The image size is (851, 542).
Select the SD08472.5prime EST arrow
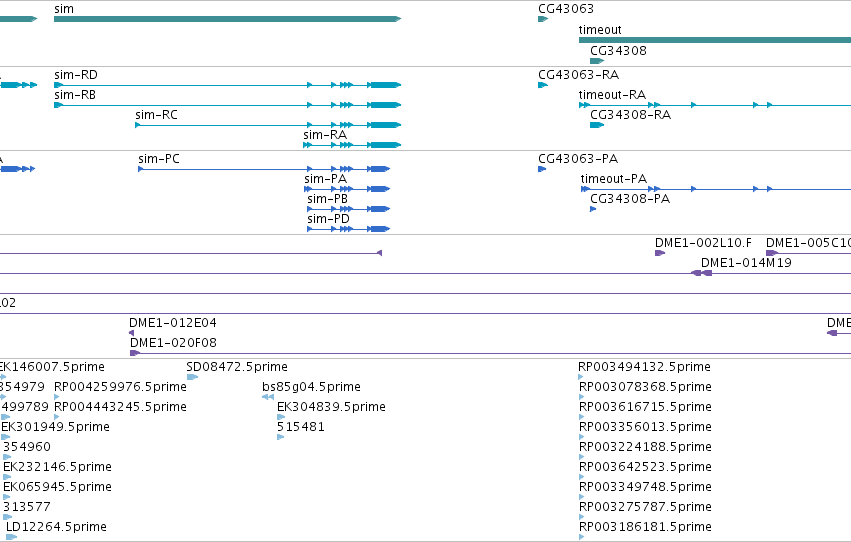(192, 377)
